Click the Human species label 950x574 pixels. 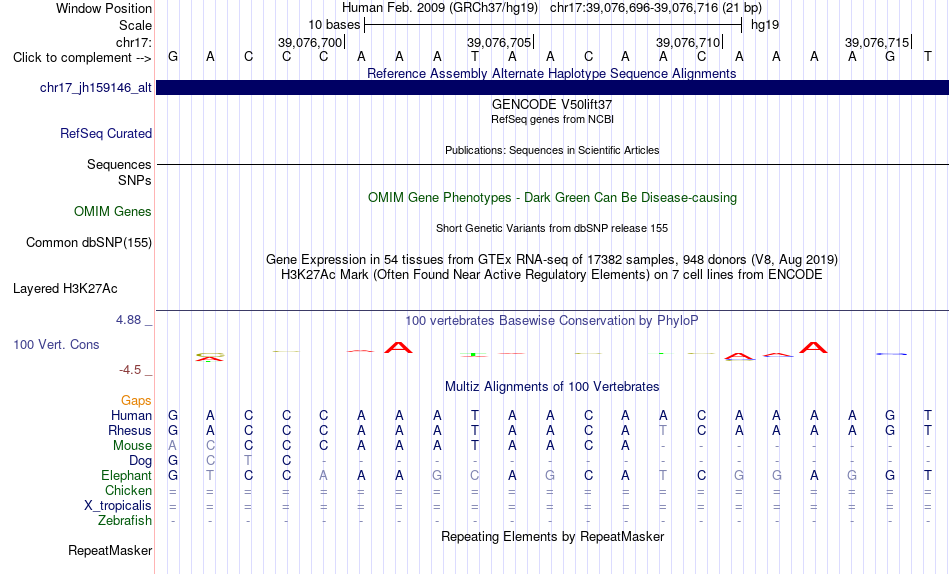(x=131, y=416)
